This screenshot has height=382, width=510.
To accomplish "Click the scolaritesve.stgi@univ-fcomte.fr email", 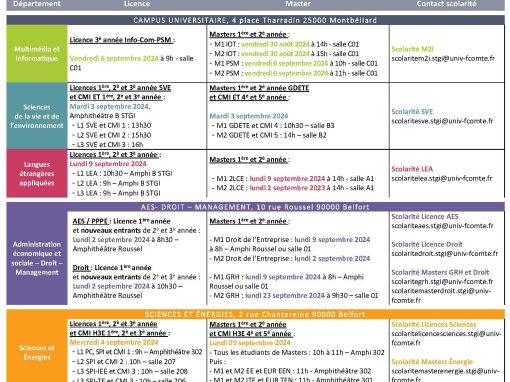I will point(442,121).
